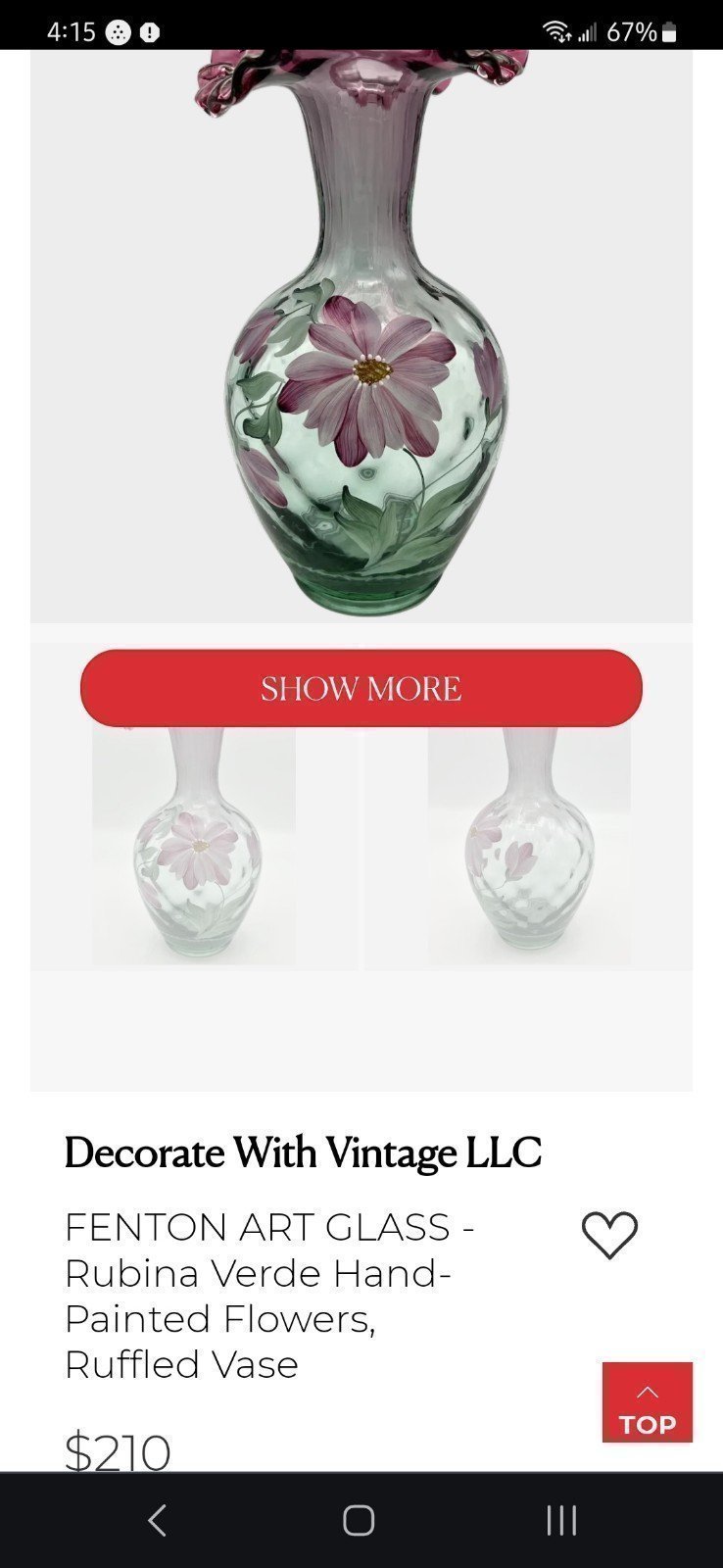Open the recent apps navigation icon
723x1568 pixels.
pyautogui.click(x=561, y=1520)
